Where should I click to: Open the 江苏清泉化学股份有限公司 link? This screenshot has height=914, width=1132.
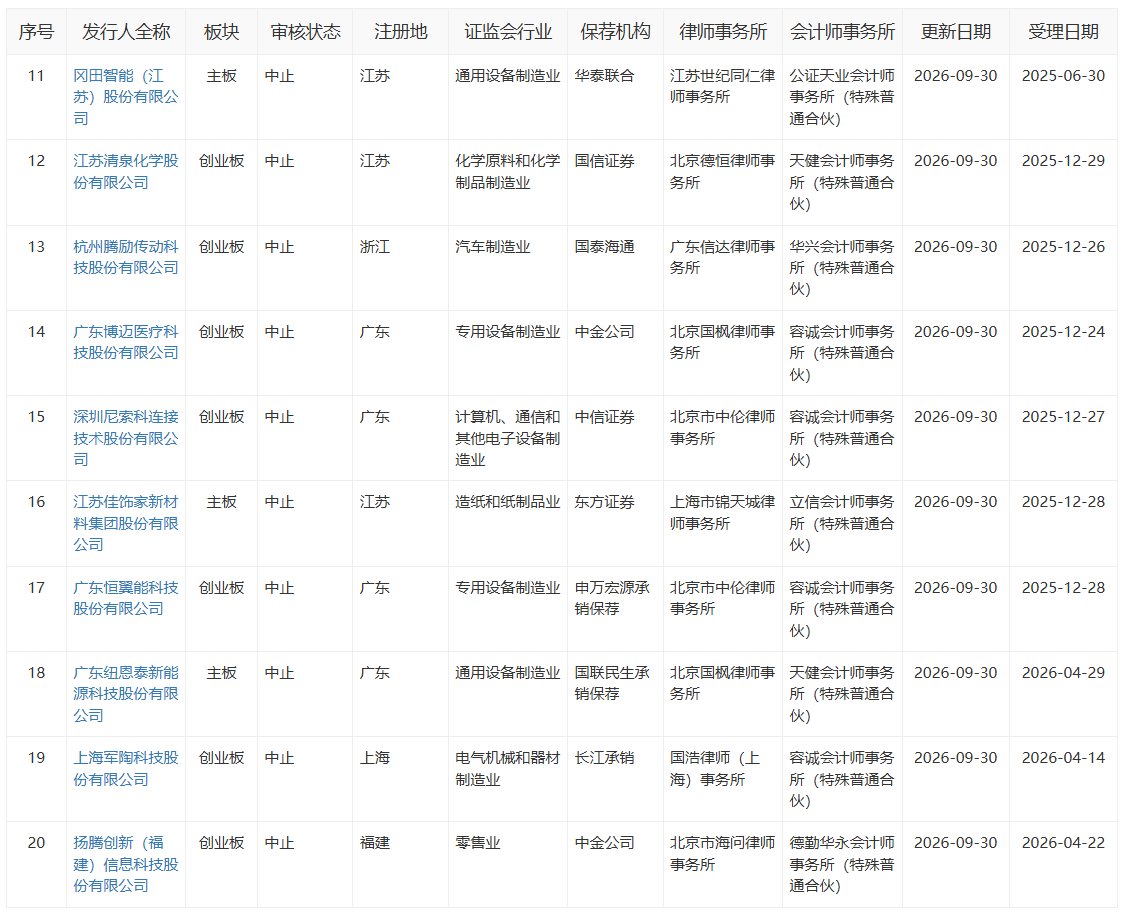[126, 171]
